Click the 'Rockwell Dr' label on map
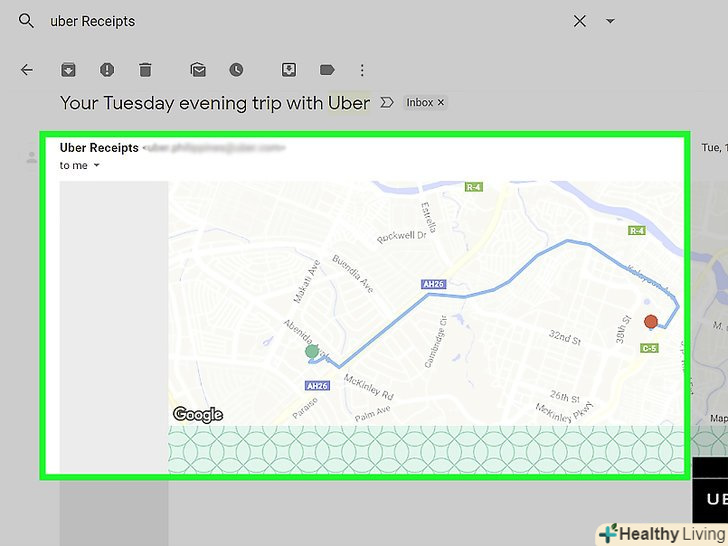This screenshot has height=546, width=728. [x=402, y=237]
